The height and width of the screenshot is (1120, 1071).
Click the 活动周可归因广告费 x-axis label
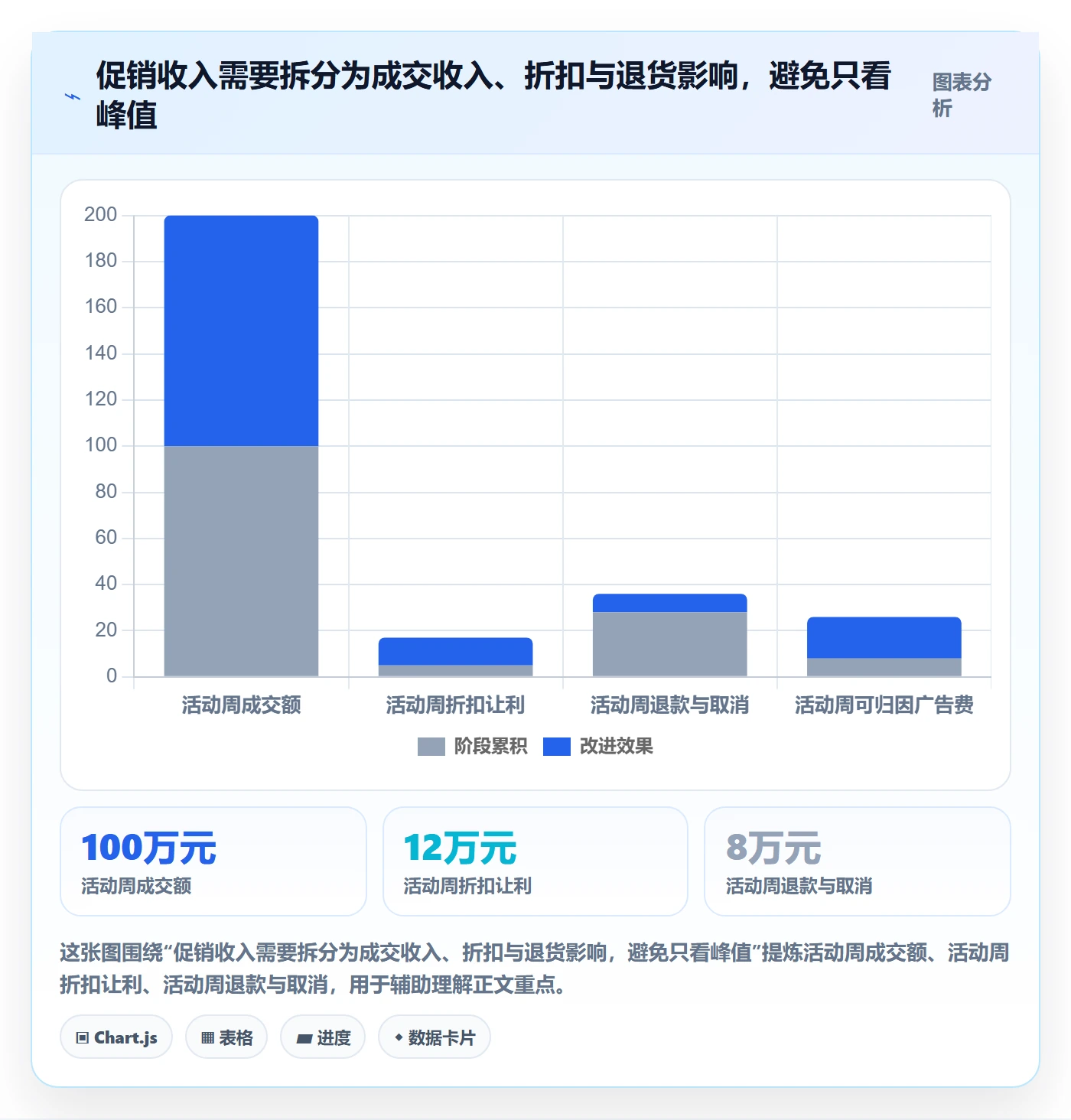click(x=884, y=705)
